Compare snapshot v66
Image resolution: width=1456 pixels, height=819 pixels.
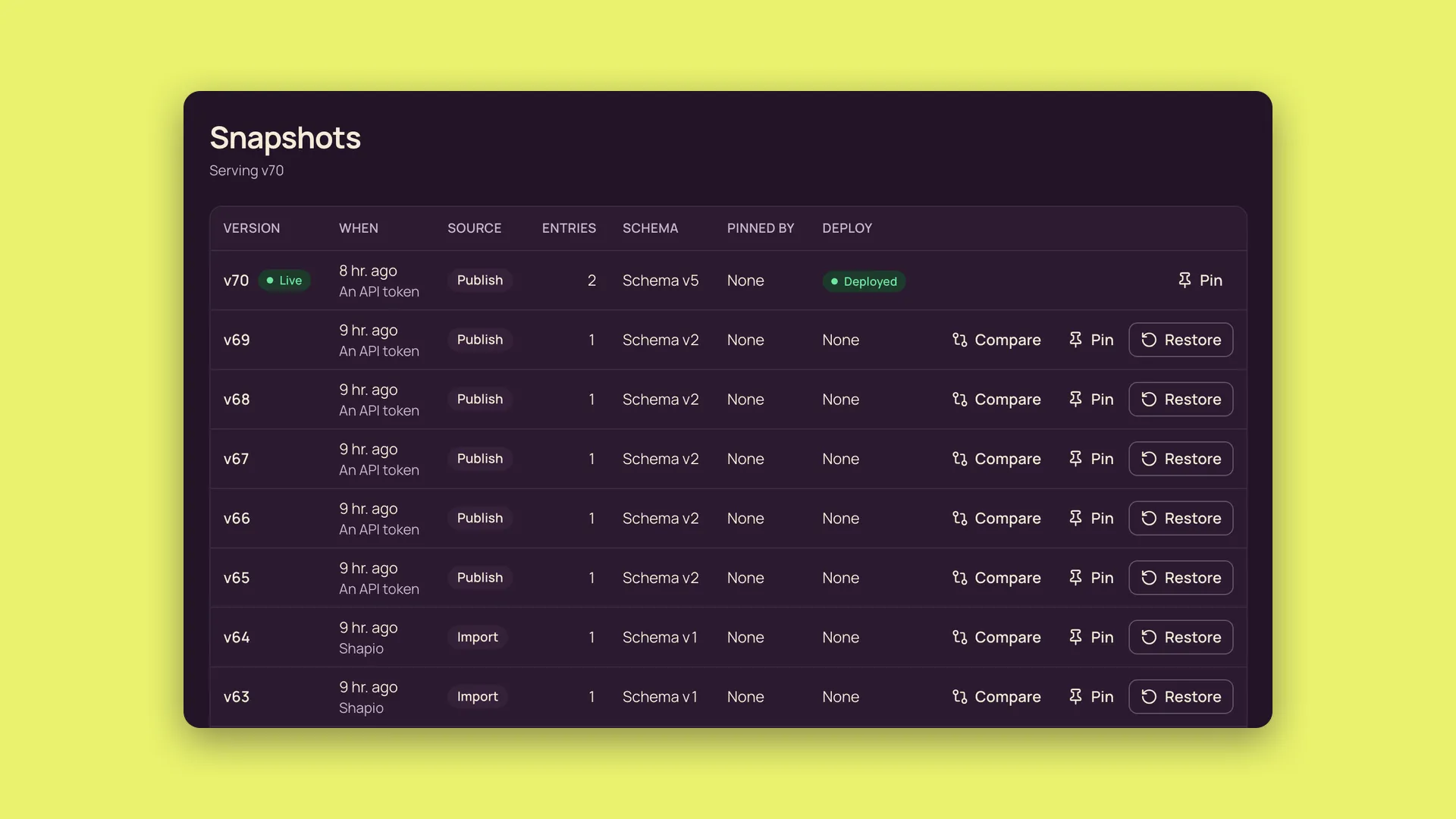pyautogui.click(x=996, y=519)
